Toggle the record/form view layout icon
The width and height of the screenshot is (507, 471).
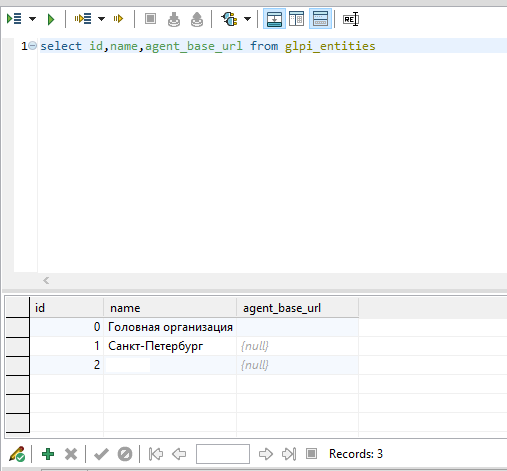320,19
